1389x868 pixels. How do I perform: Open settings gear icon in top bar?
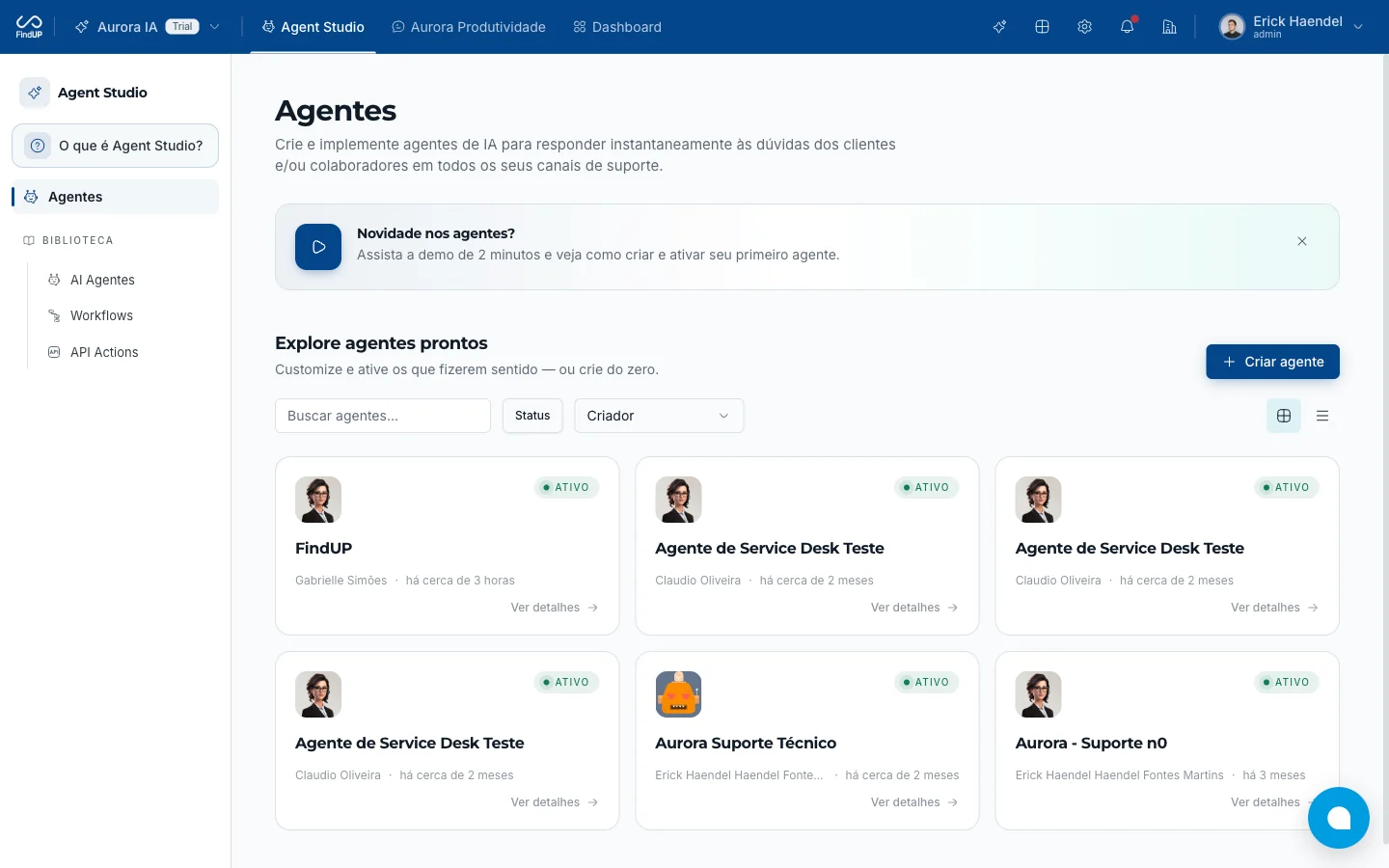1084,27
